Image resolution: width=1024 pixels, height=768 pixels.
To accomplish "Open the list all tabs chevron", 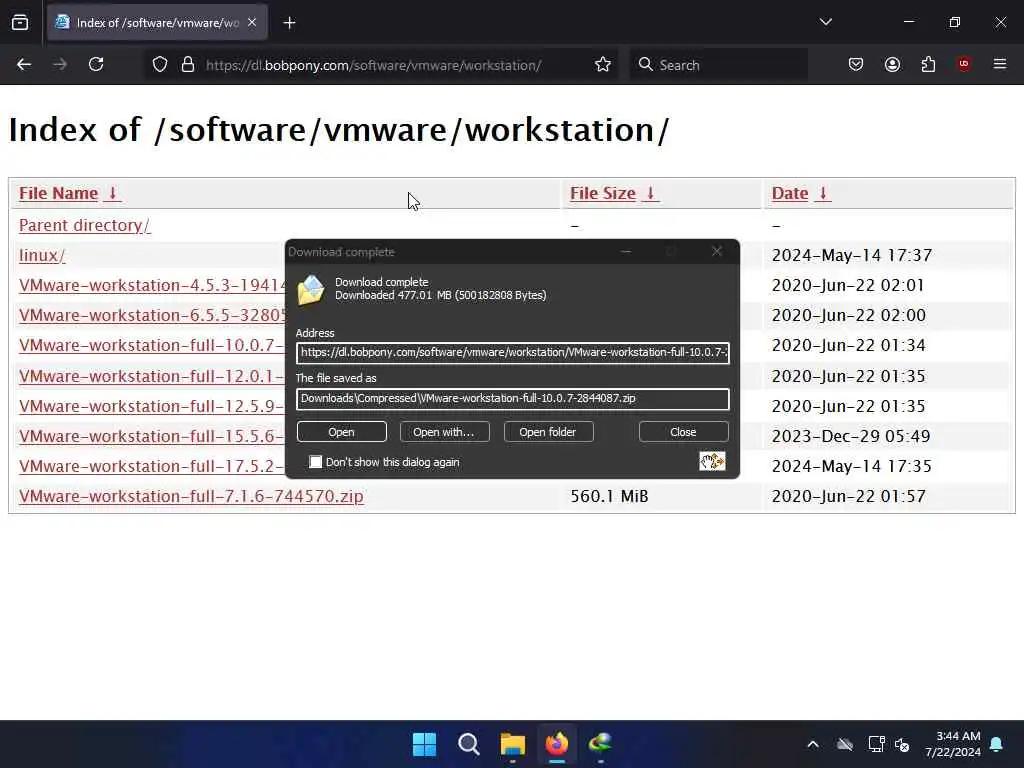I will [x=825, y=22].
